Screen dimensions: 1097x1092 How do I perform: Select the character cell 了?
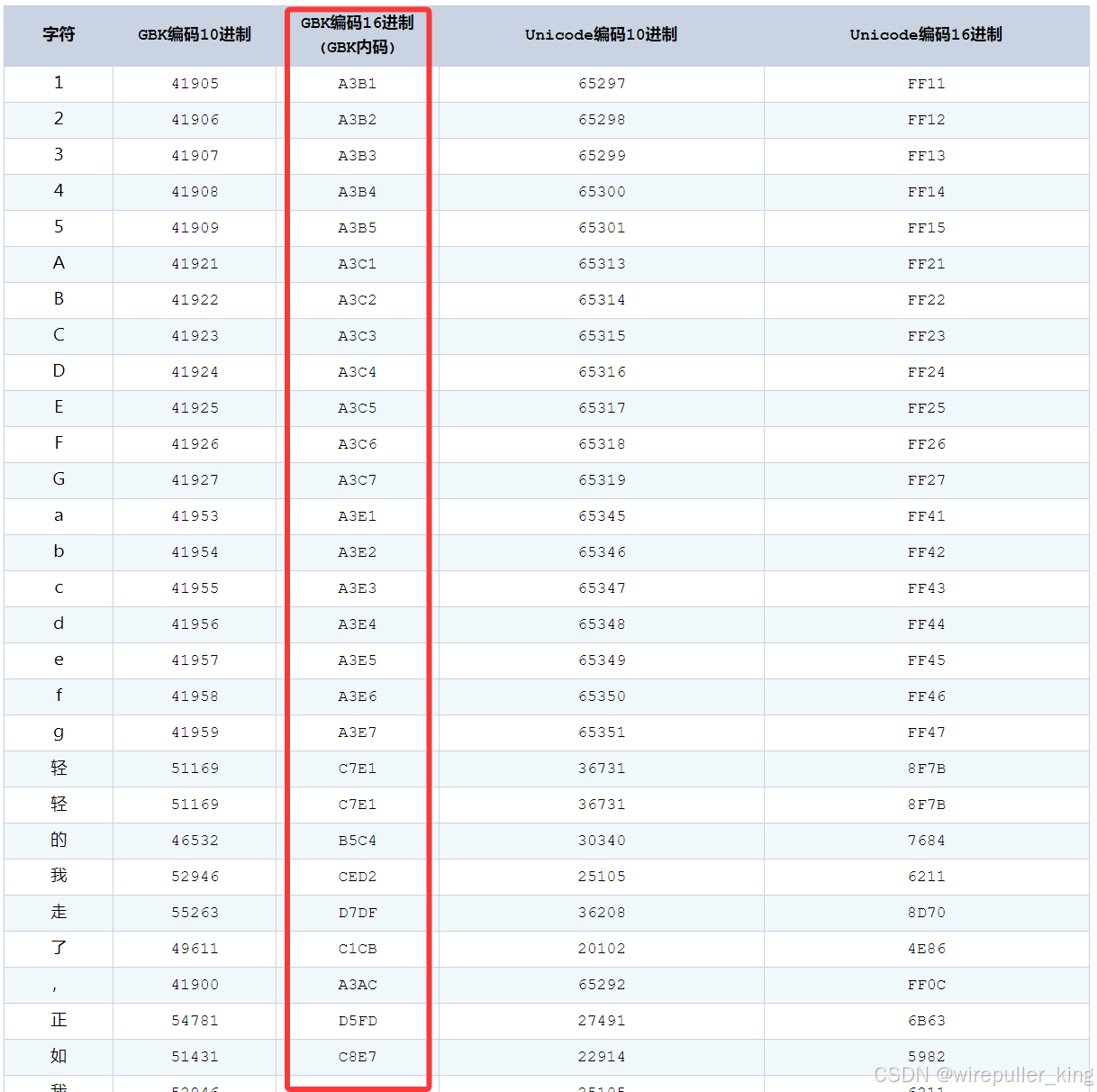click(x=59, y=949)
